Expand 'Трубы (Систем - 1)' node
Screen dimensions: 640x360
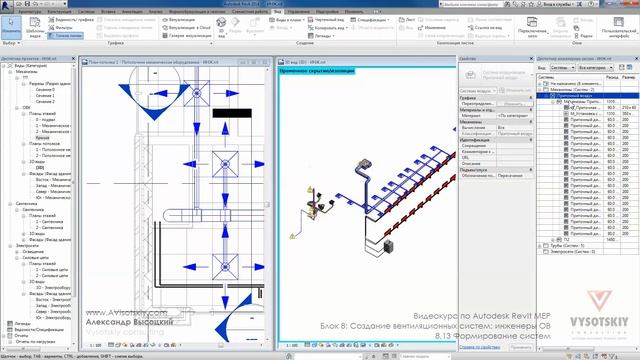tap(540, 246)
